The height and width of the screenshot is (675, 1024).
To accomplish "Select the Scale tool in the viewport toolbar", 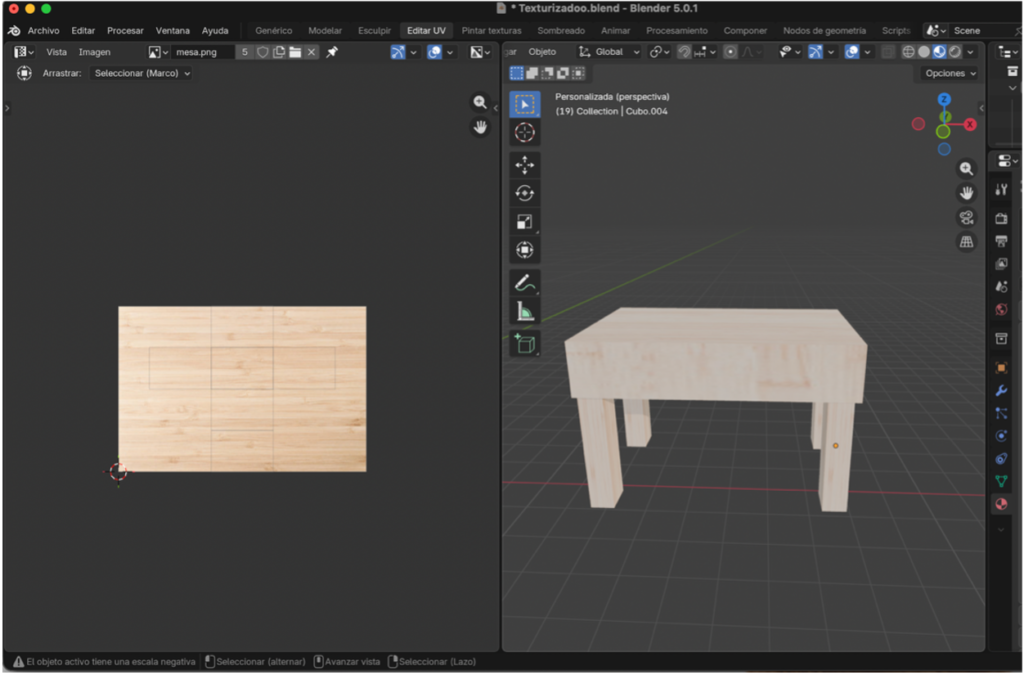I will coord(525,220).
